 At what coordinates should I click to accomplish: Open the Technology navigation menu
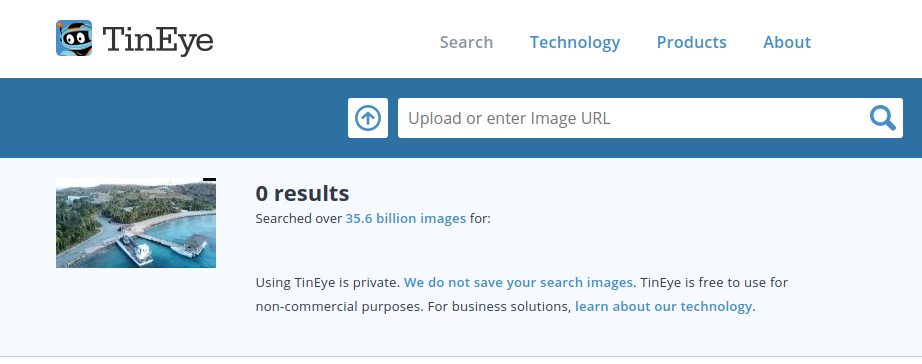[x=574, y=42]
